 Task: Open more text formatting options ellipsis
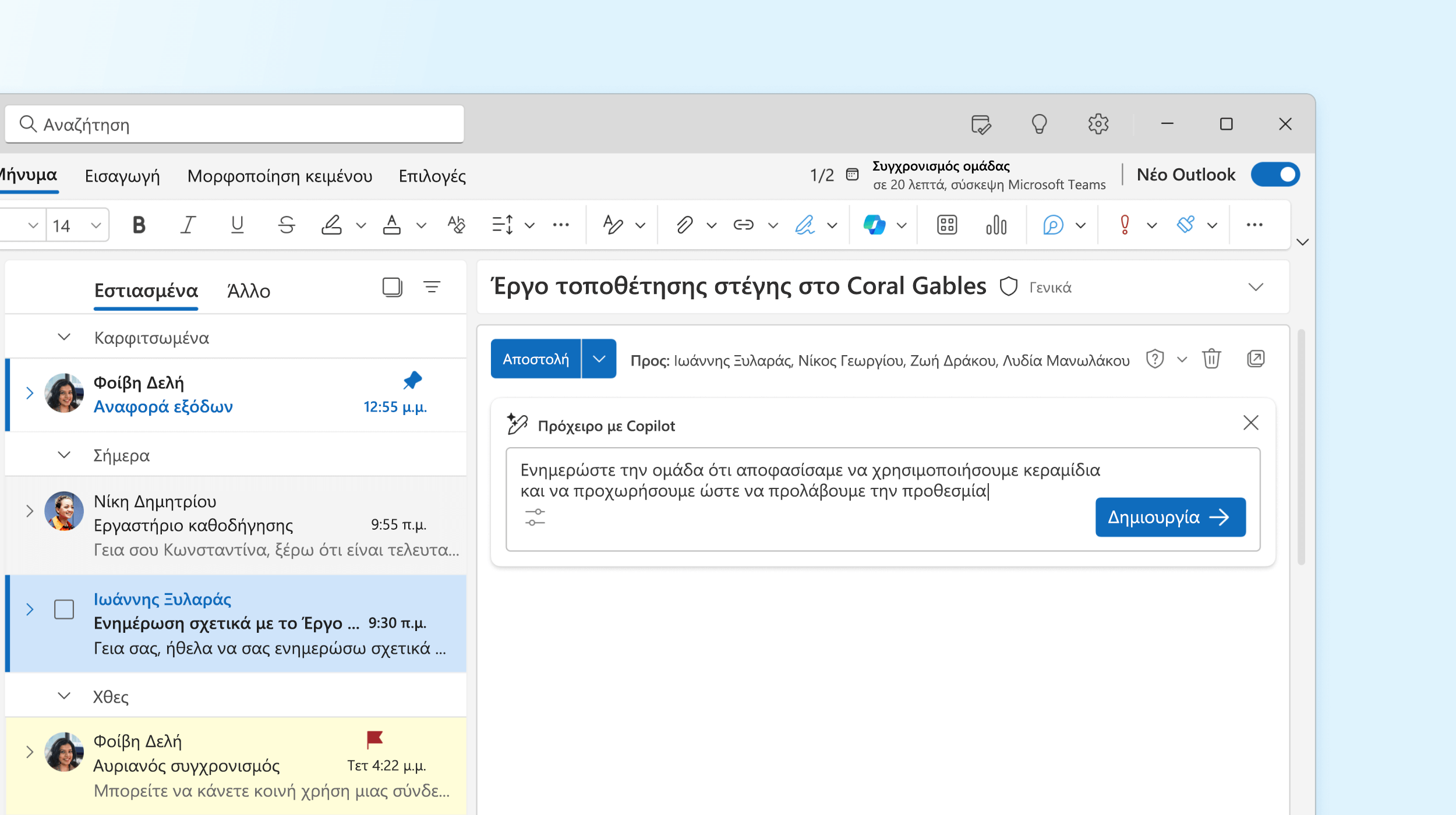point(561,225)
